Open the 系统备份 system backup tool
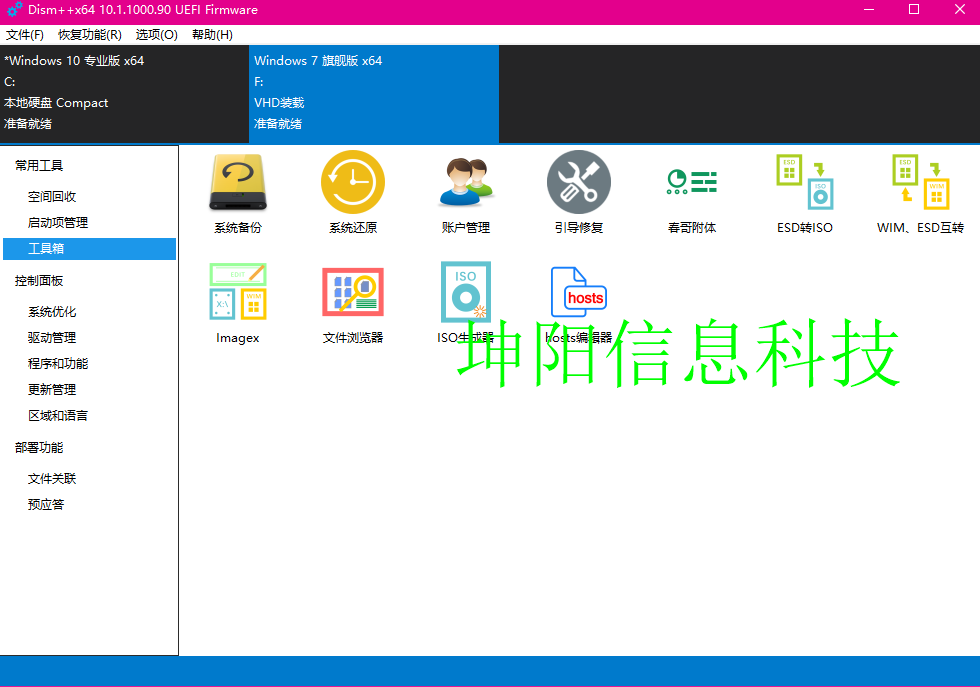980x687 pixels. click(238, 193)
